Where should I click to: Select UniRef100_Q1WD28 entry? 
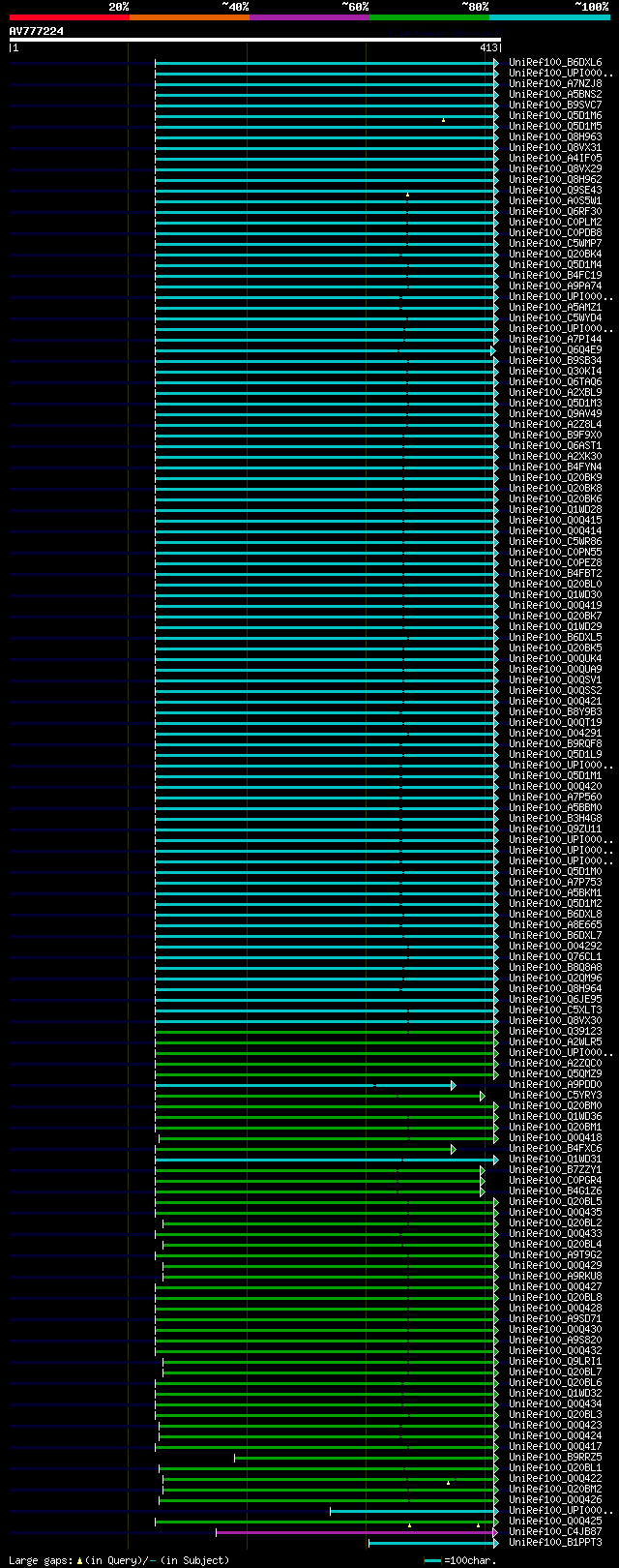(x=555, y=510)
